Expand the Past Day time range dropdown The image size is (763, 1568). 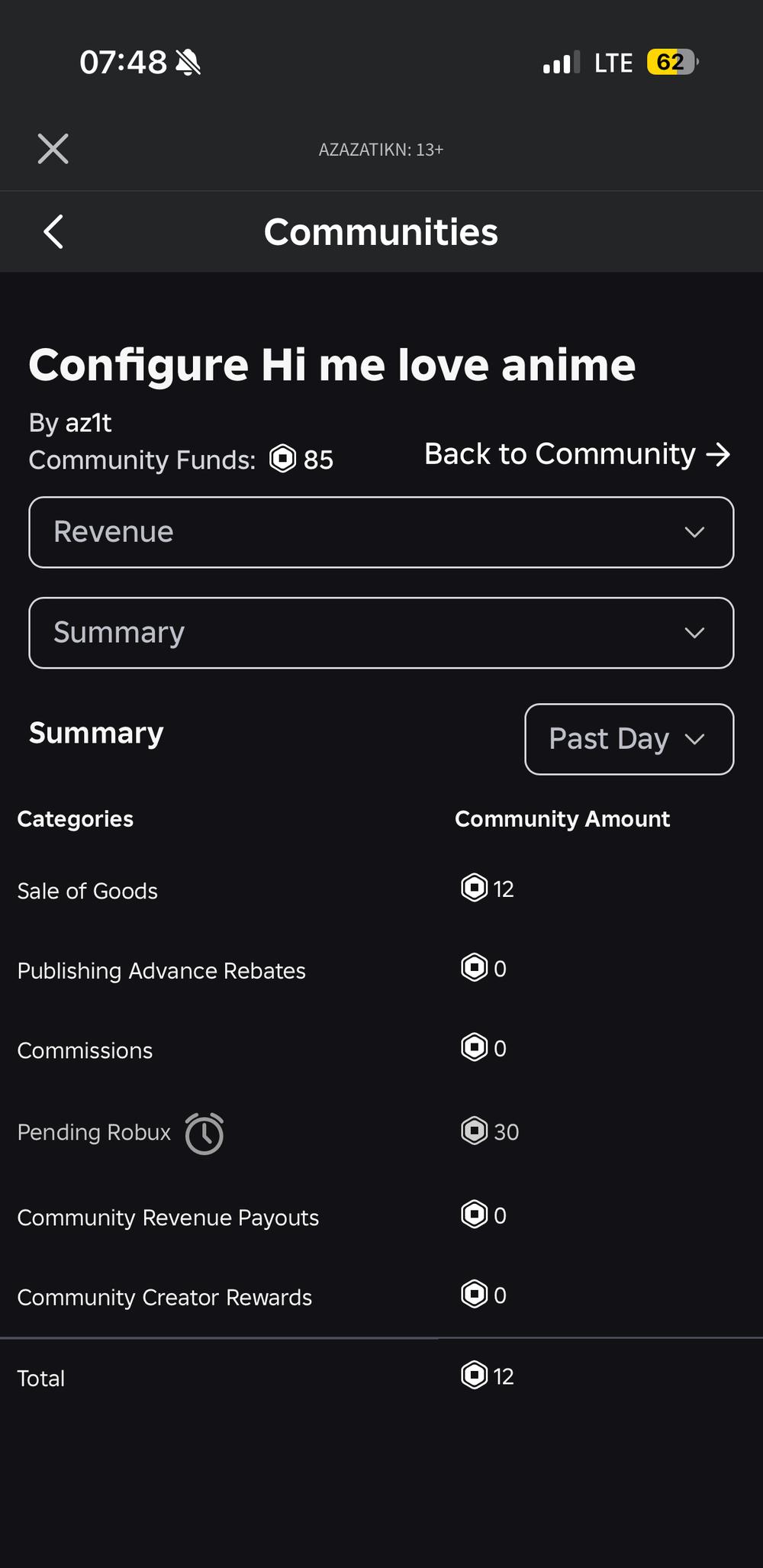click(629, 739)
